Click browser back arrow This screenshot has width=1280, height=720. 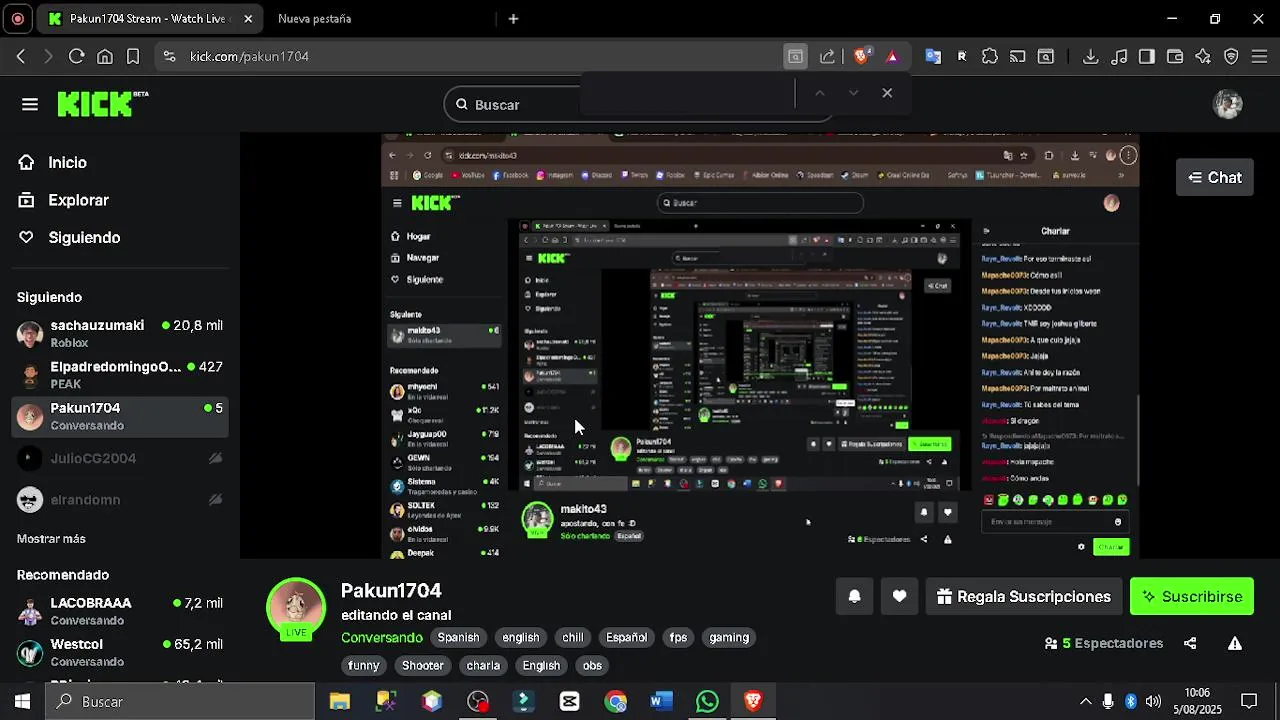[x=21, y=57]
